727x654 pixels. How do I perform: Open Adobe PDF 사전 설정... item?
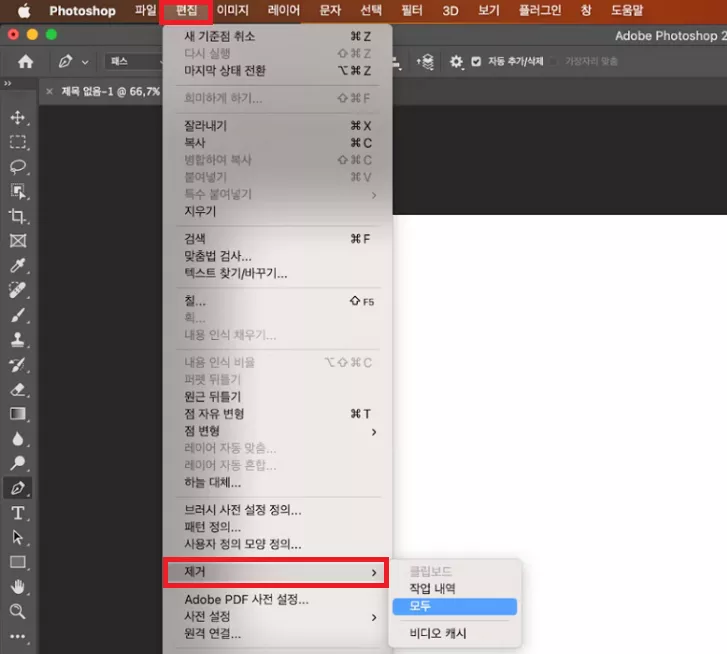tap(278, 599)
